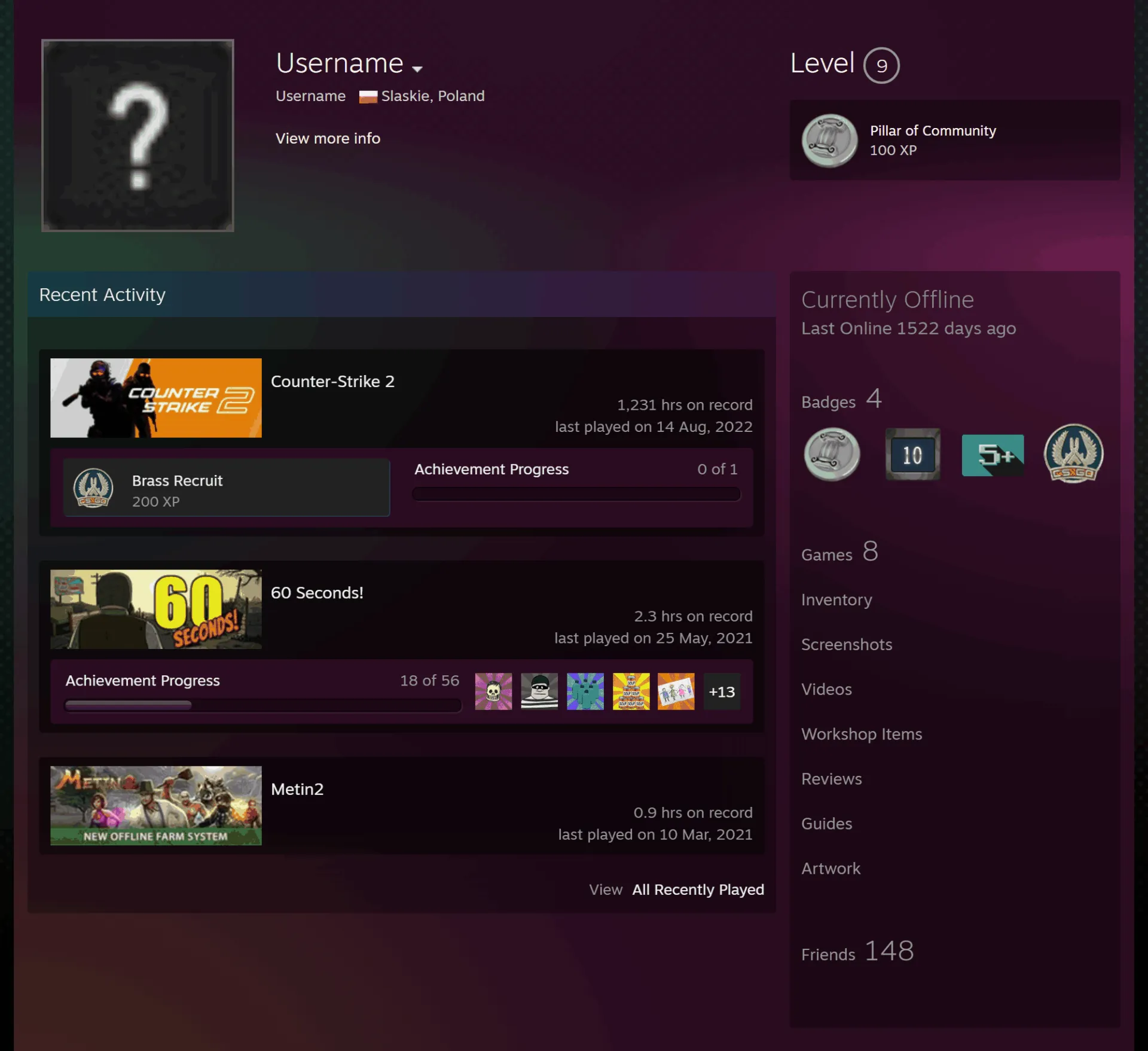Open the Artwork link
Image resolution: width=1148 pixels, height=1051 pixels.
tap(831, 869)
